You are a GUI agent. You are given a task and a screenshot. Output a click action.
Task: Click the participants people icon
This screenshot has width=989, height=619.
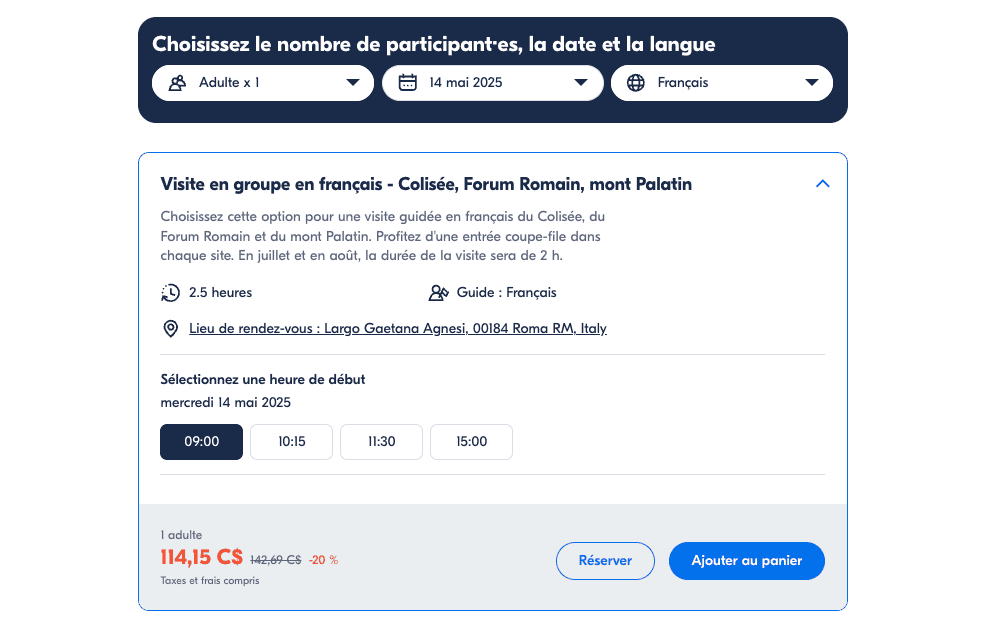(x=178, y=83)
